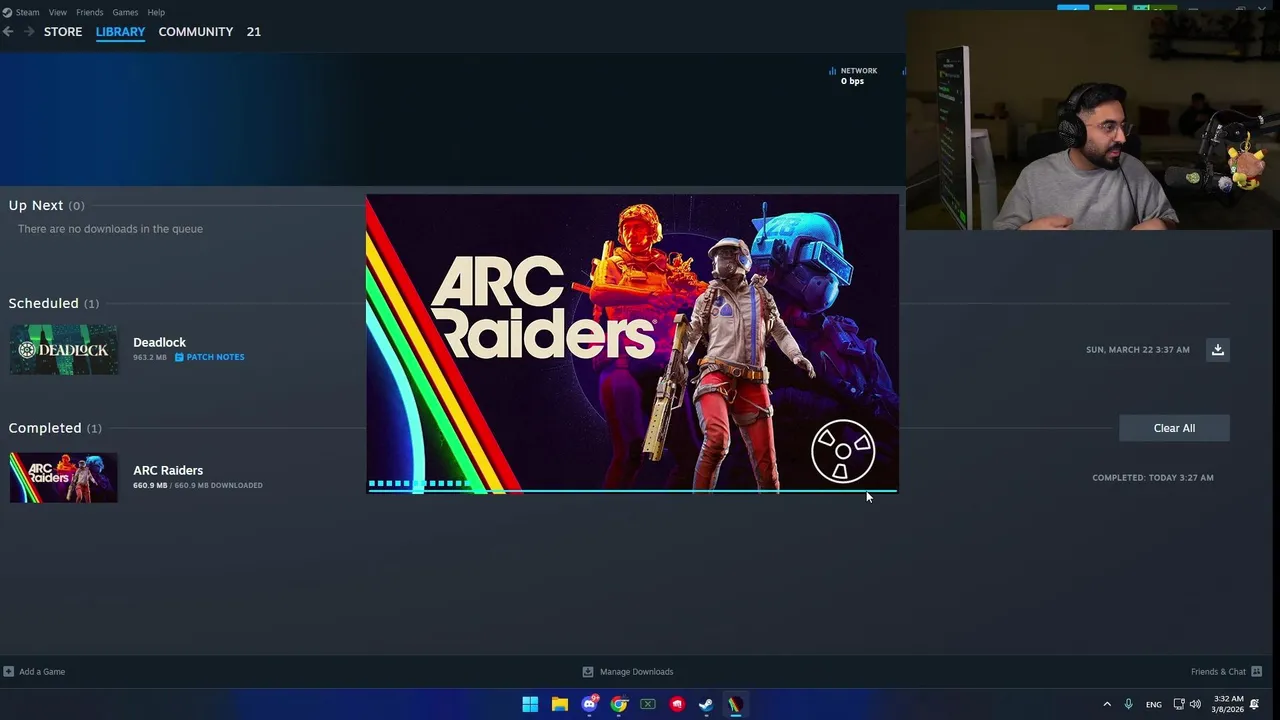Click Deadlock's scheduled time Sun March 22
This screenshot has height=720, width=1280.
tap(1138, 350)
